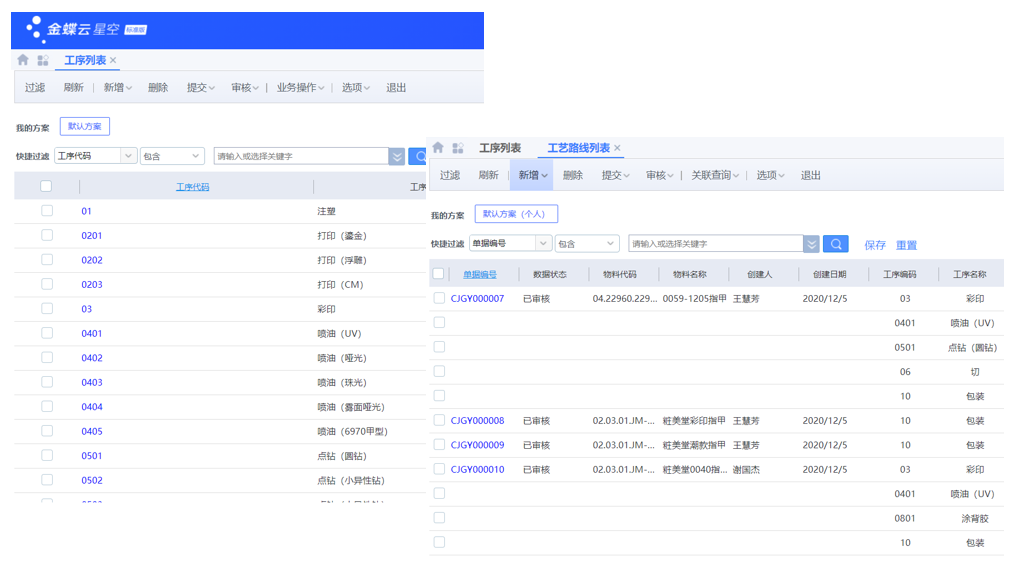Screen dimensions: 1024x564
Task: Click the home icon under the 金蝶云星空 banner
Action: (23, 60)
